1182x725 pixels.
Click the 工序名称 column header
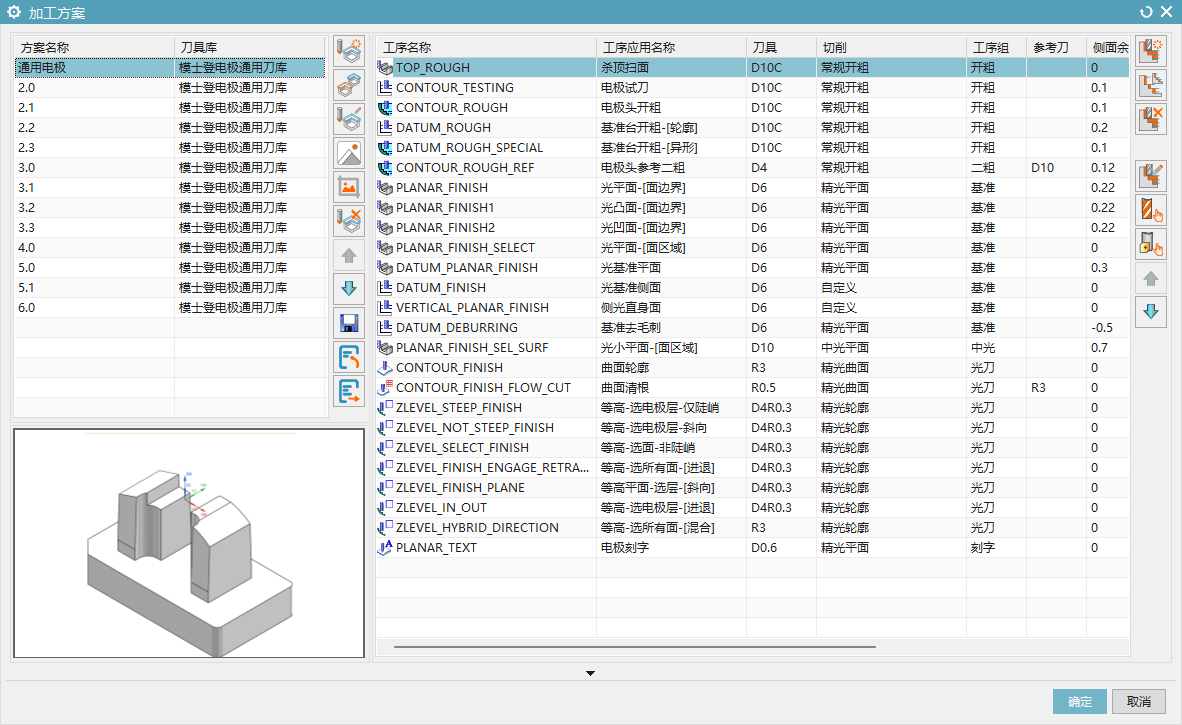pos(486,47)
